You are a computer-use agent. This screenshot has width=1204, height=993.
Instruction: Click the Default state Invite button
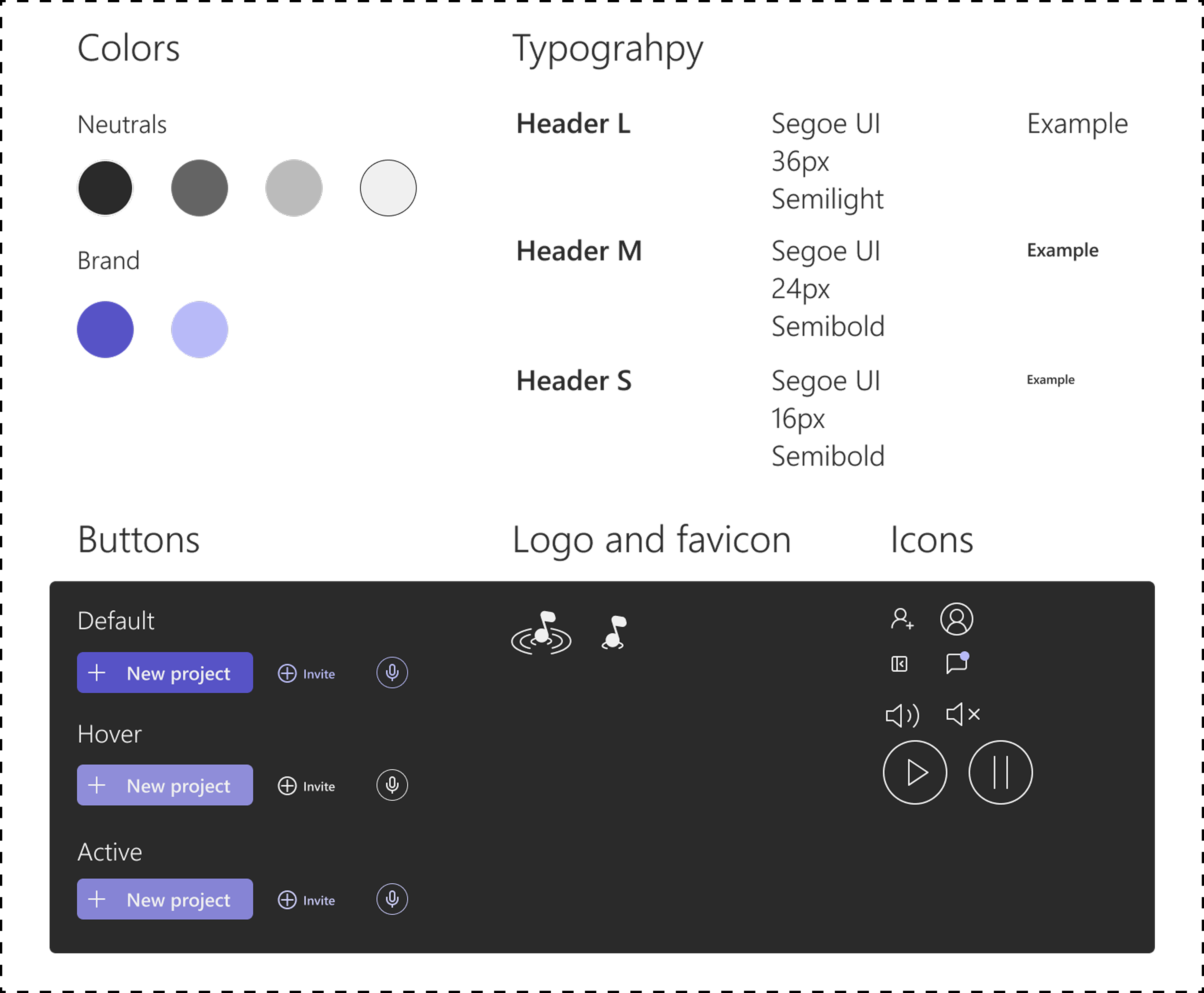(x=307, y=673)
